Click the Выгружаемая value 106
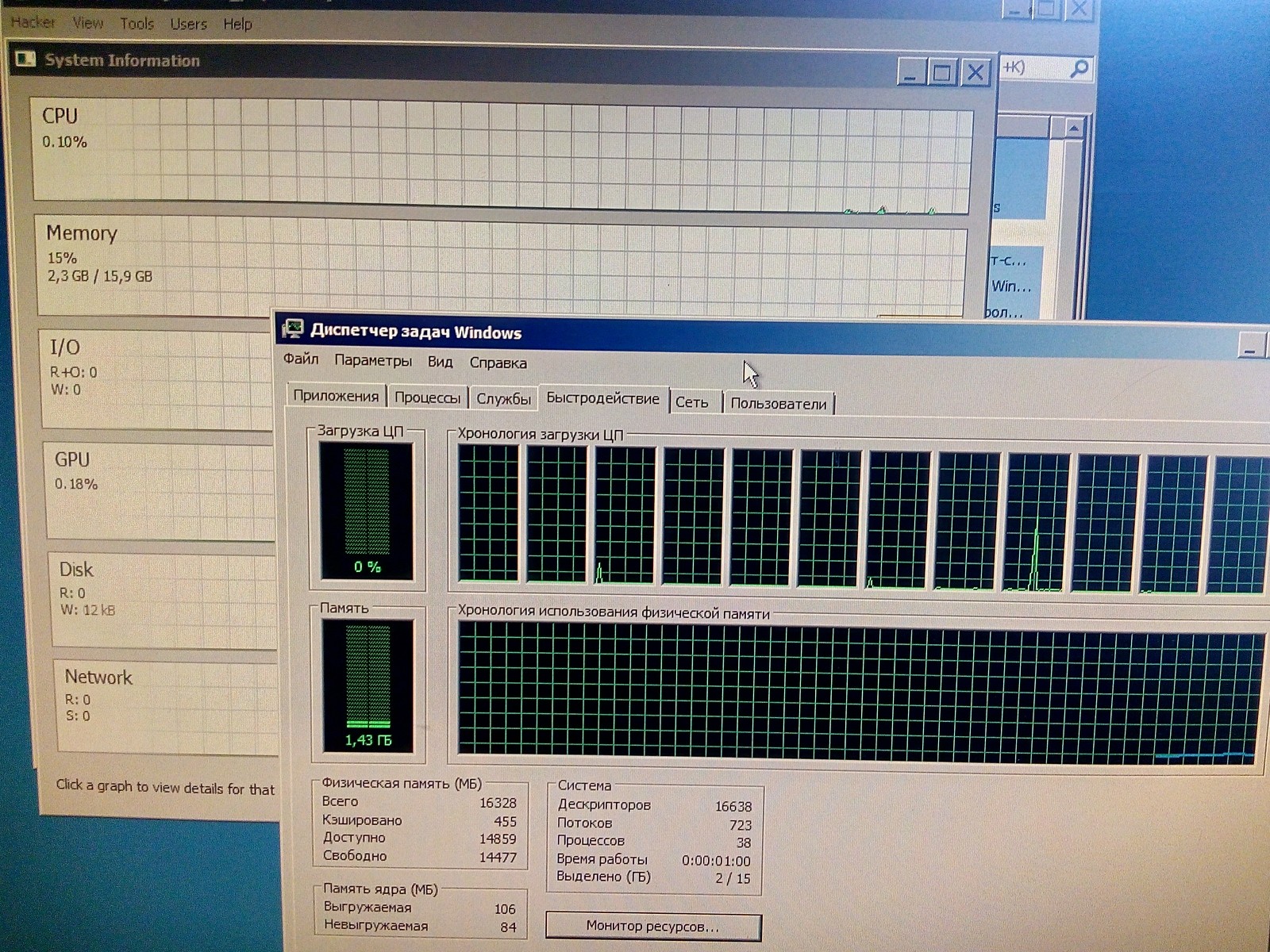 coord(505,909)
